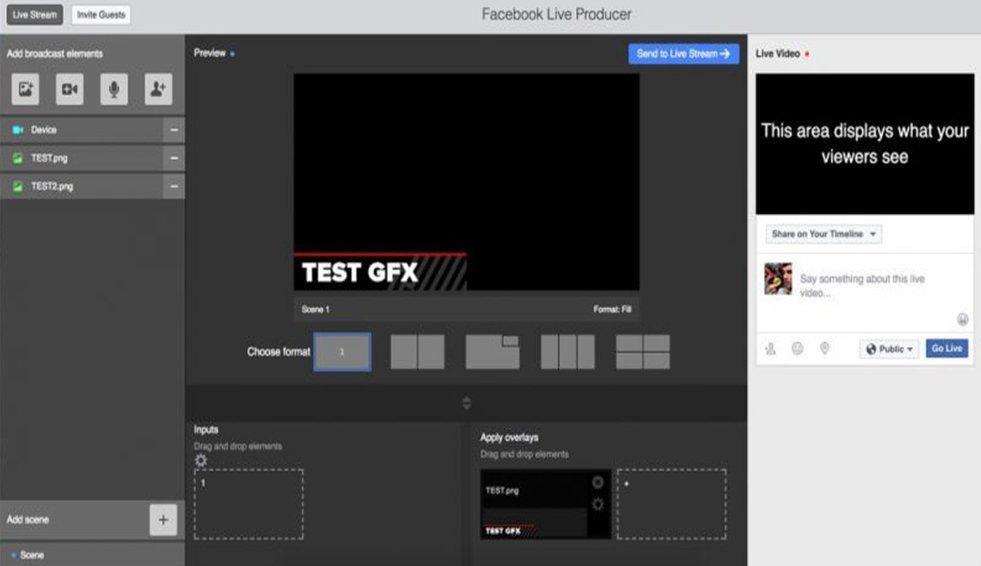Choose the four-grid format
Image resolution: width=981 pixels, height=566 pixels.
643,352
